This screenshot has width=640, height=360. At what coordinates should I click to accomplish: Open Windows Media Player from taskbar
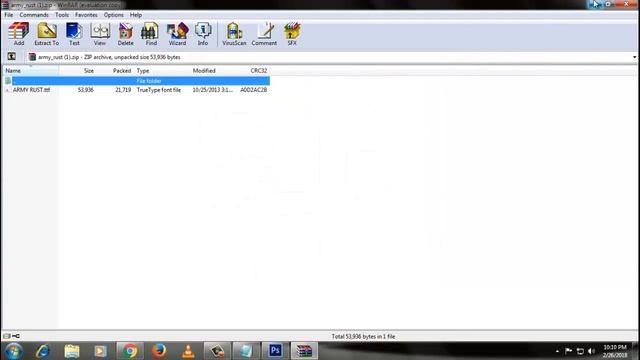click(100, 351)
